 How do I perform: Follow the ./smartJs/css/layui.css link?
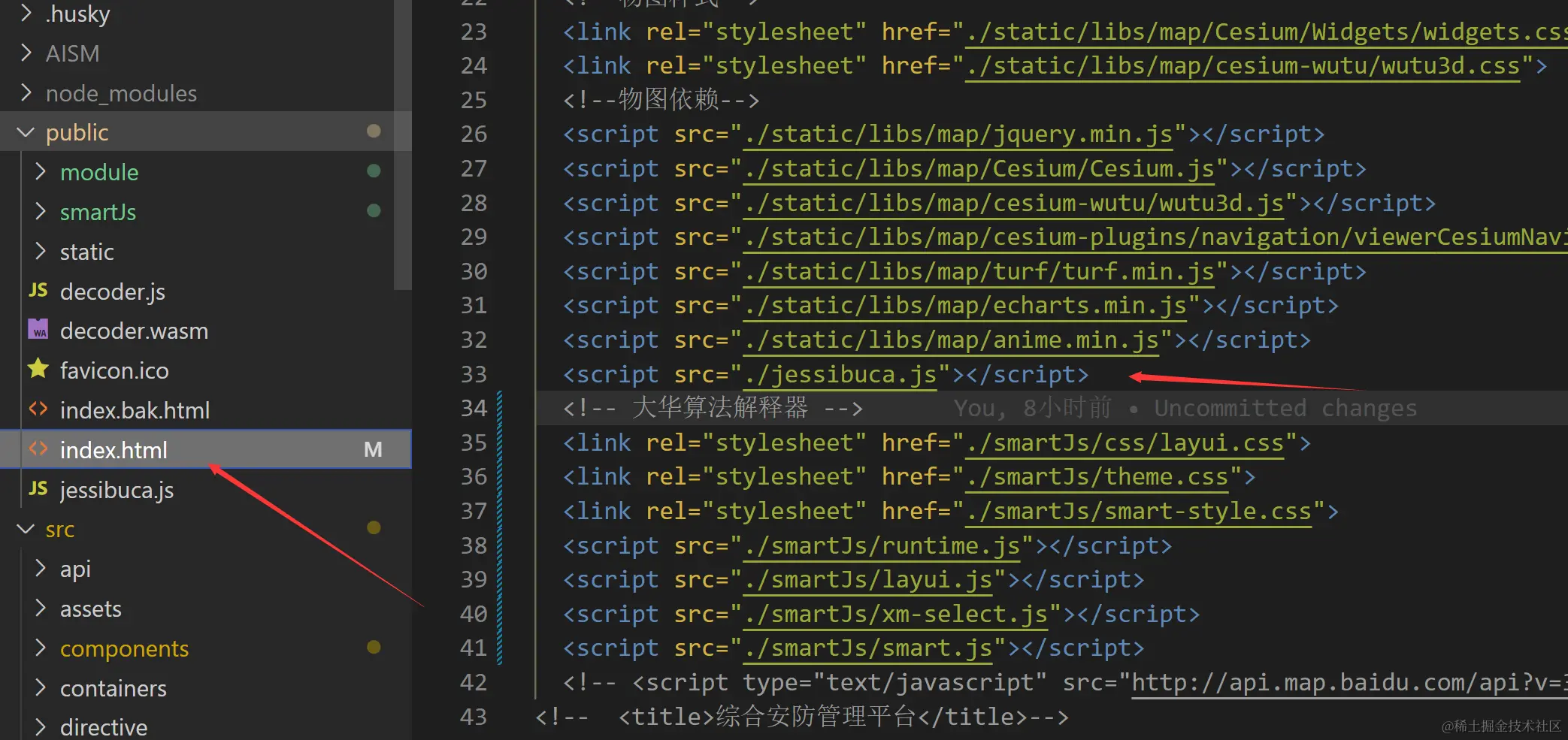click(1125, 443)
